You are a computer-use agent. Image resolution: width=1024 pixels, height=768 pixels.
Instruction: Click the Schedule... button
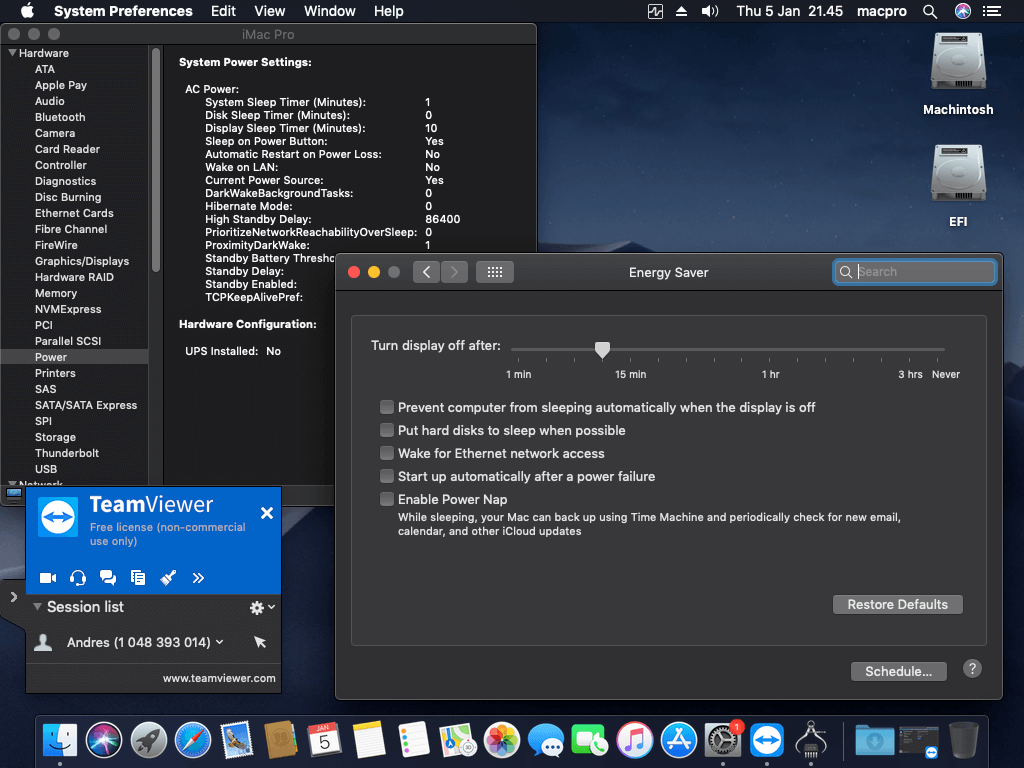click(898, 671)
